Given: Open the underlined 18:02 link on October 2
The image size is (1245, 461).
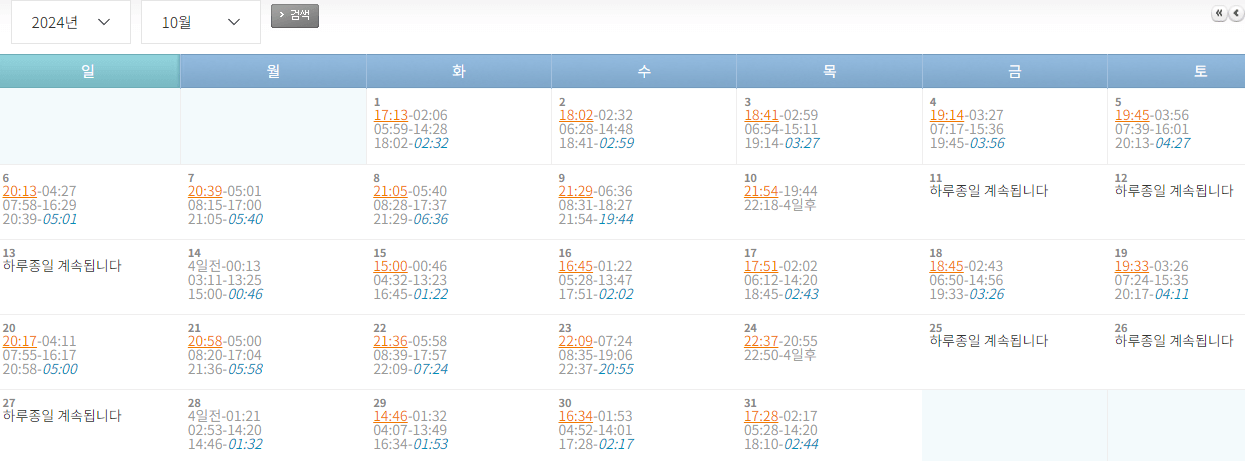Looking at the screenshot, I should 576,116.
